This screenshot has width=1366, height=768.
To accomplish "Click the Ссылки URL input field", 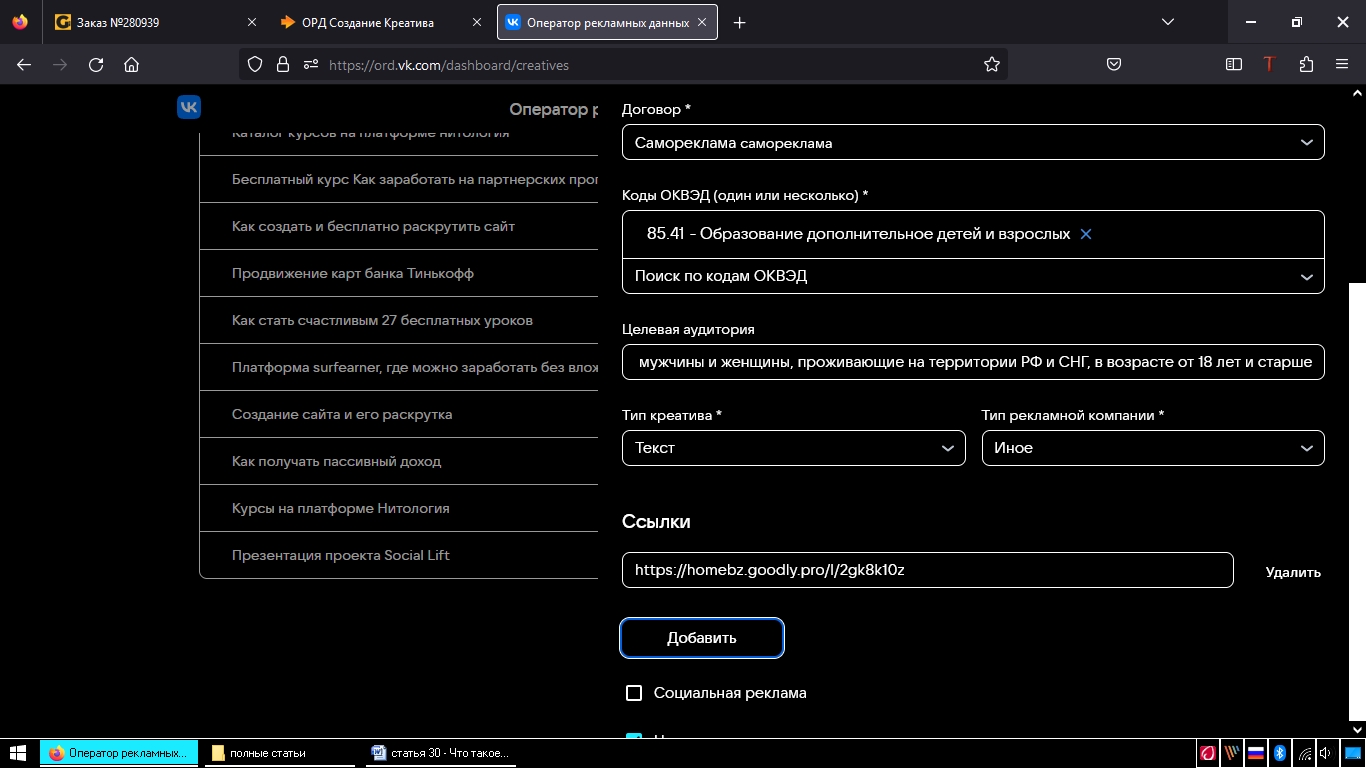I will pyautogui.click(x=928, y=570).
